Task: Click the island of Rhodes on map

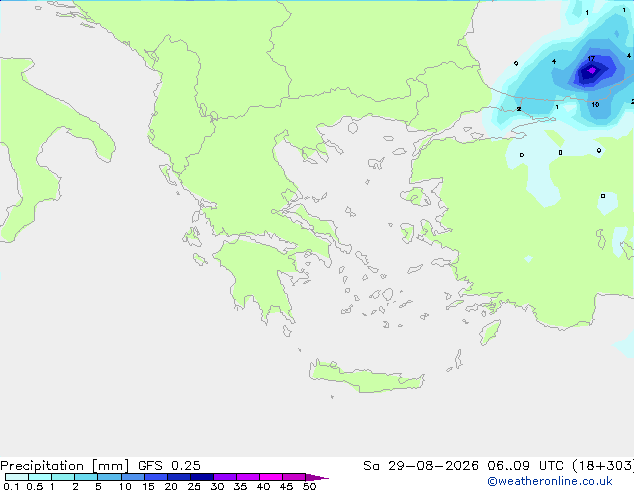Action: [x=490, y=332]
